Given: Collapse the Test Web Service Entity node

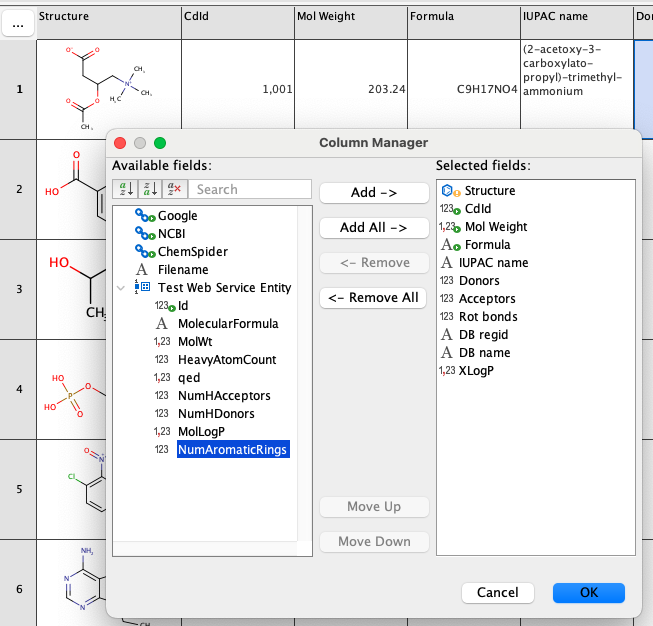Looking at the screenshot, I should (122, 288).
